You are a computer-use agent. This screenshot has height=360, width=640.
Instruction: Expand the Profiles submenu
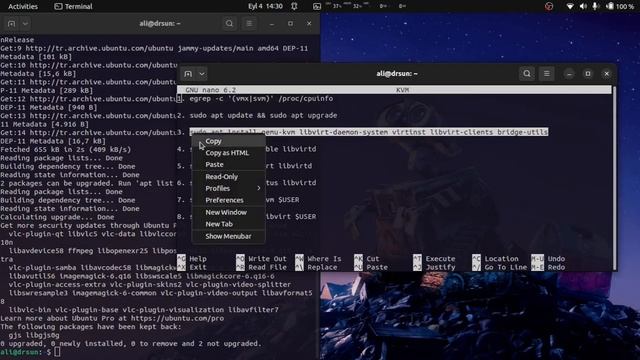[x=229, y=189]
